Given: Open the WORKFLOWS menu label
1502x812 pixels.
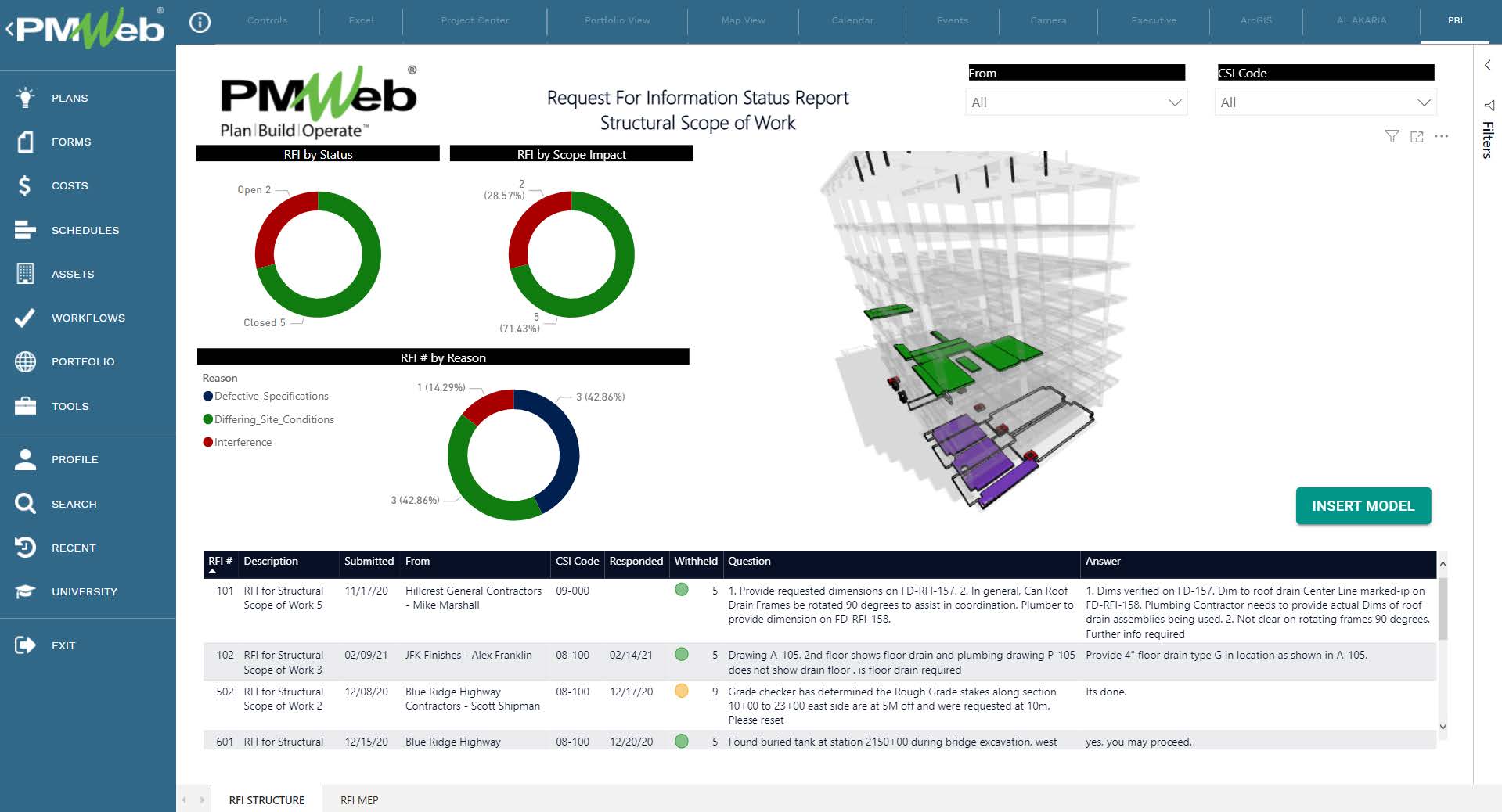Looking at the screenshot, I should (88, 318).
